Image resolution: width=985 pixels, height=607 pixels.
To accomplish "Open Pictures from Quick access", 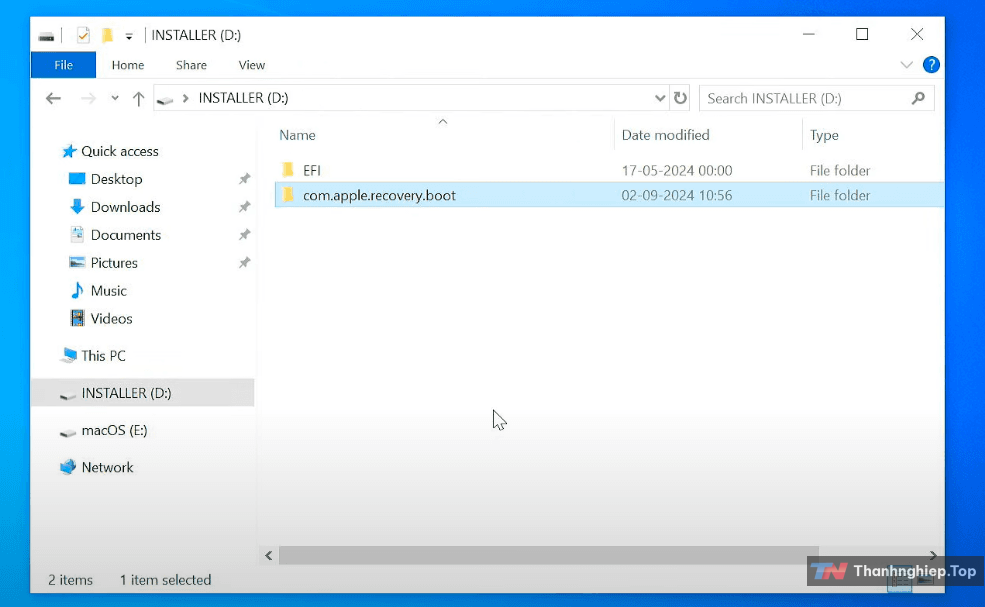I will click(114, 263).
